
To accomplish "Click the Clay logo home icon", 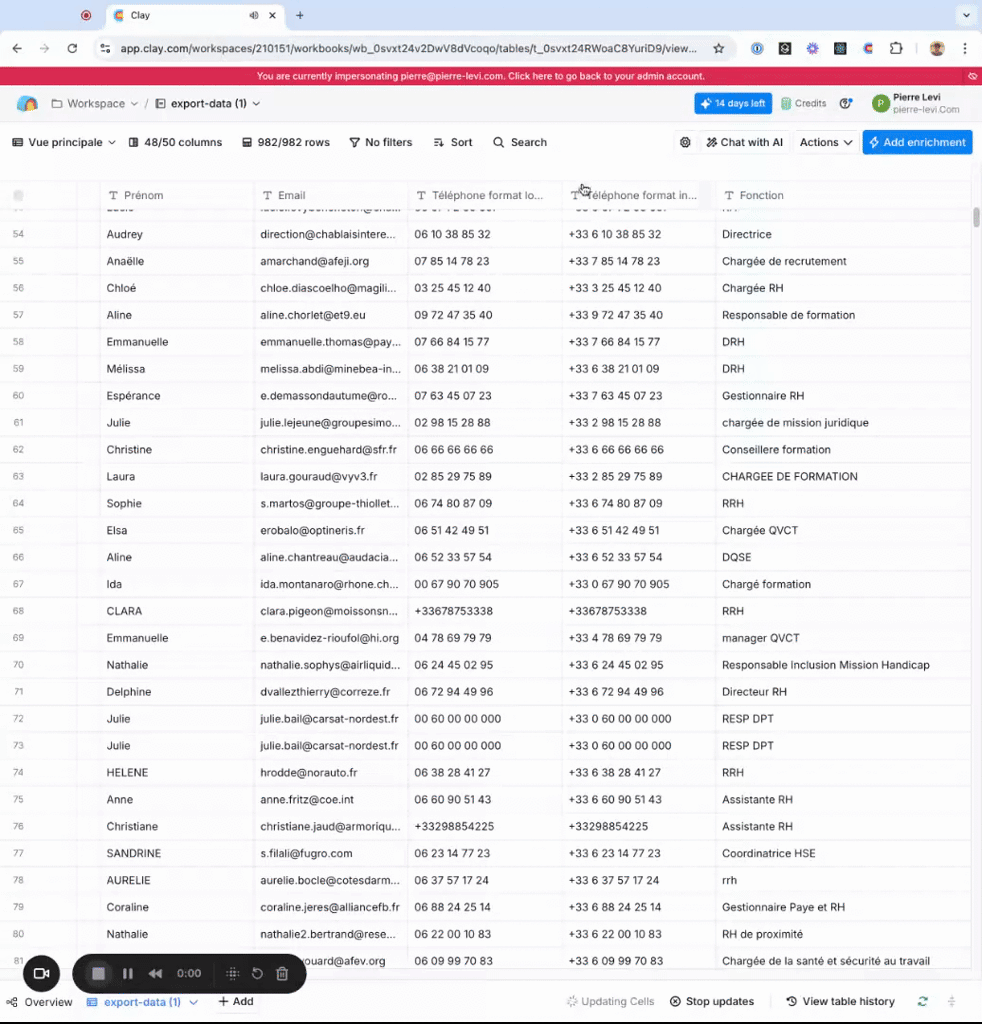I will (27, 104).
